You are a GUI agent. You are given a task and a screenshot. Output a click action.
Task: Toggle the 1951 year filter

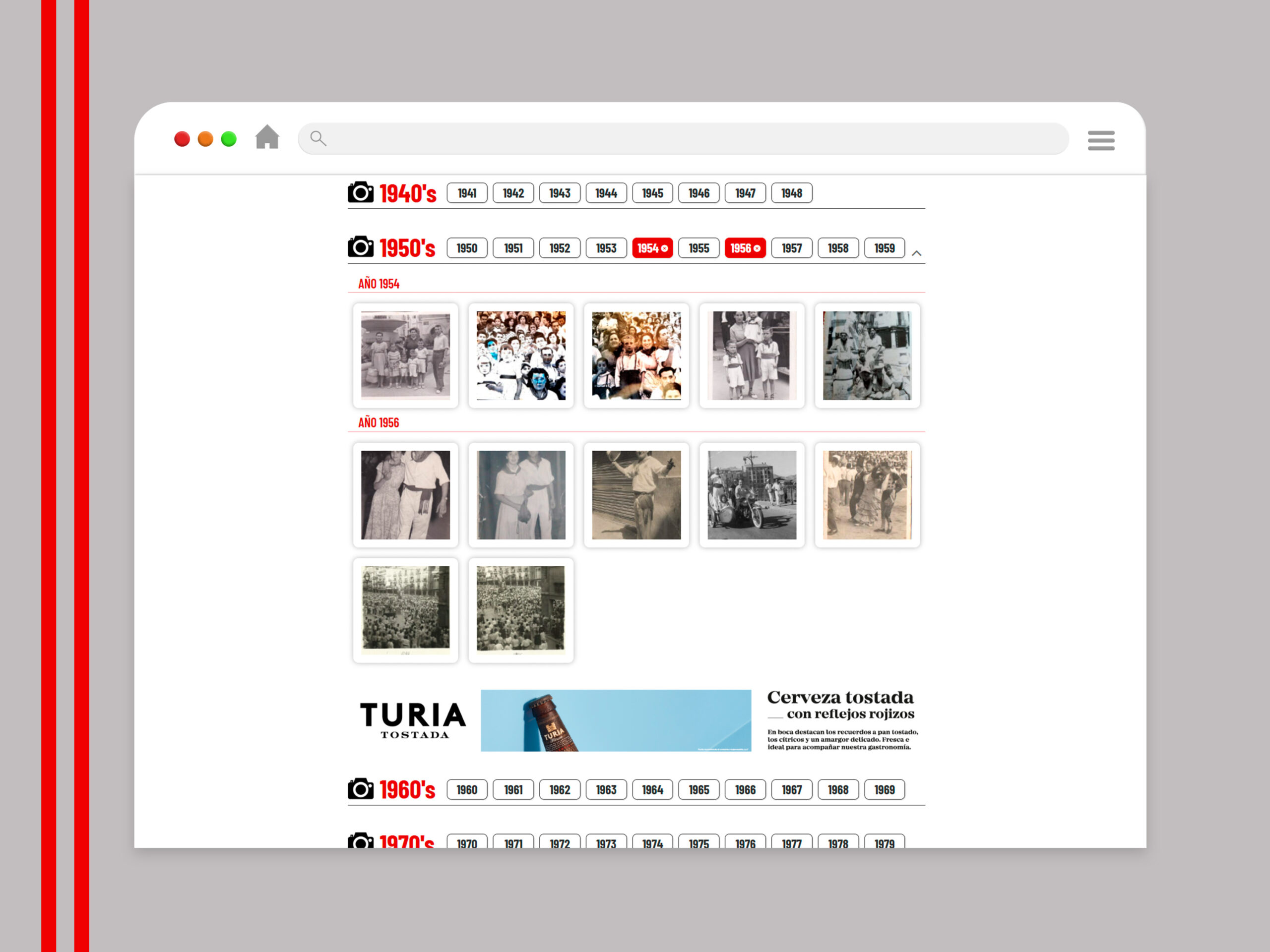(x=513, y=248)
